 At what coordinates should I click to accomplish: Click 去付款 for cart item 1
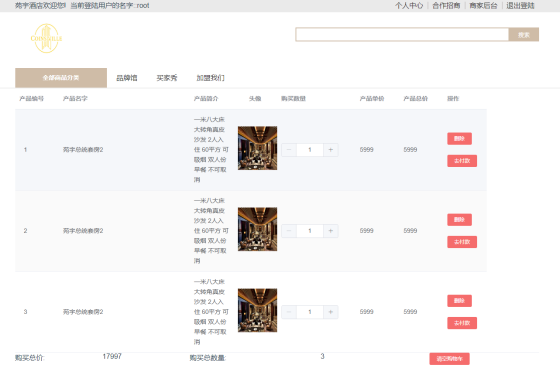tap(462, 161)
